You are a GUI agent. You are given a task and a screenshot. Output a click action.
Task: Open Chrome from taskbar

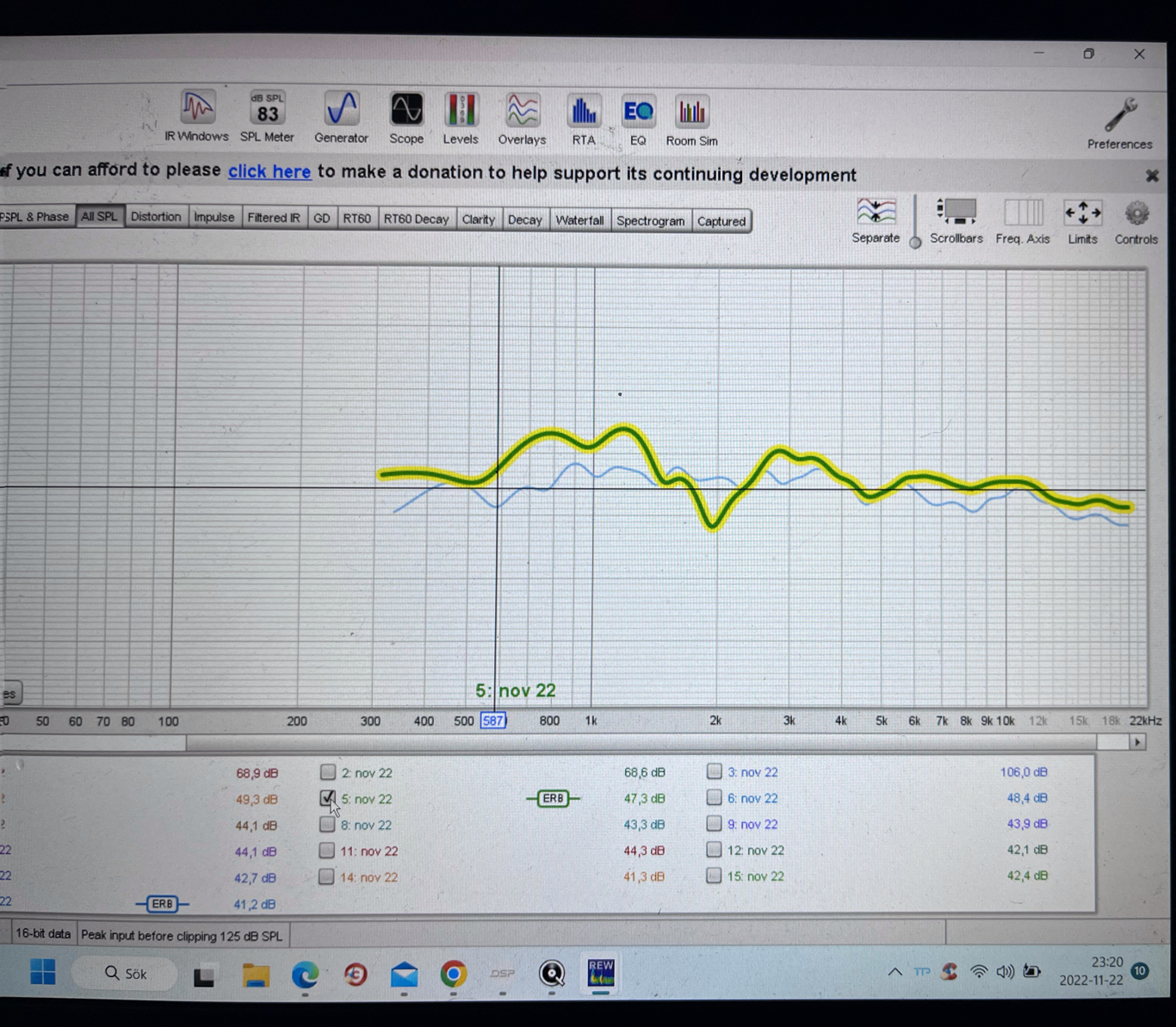pyautogui.click(x=453, y=974)
